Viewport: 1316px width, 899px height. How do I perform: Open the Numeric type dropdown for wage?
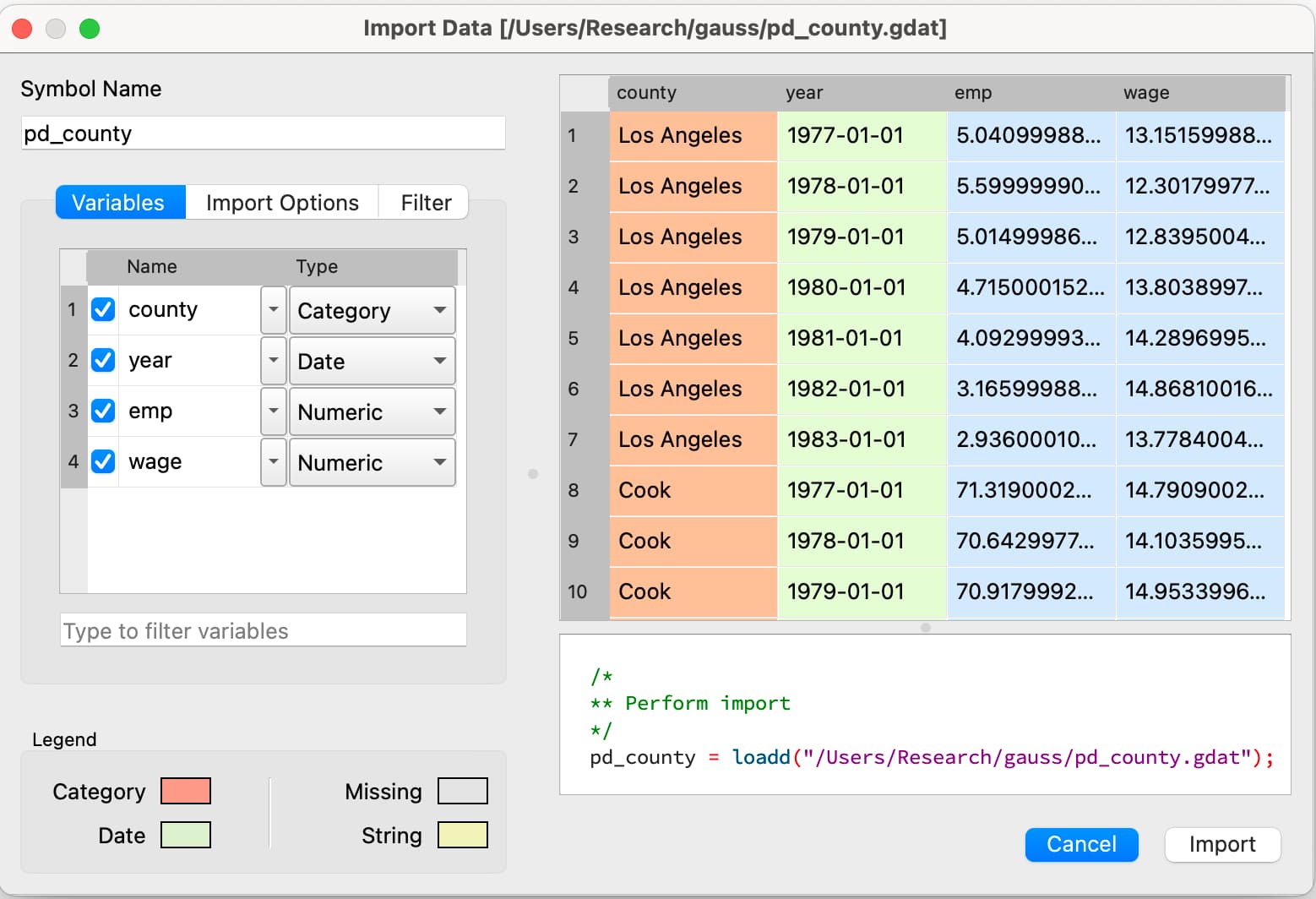point(372,462)
